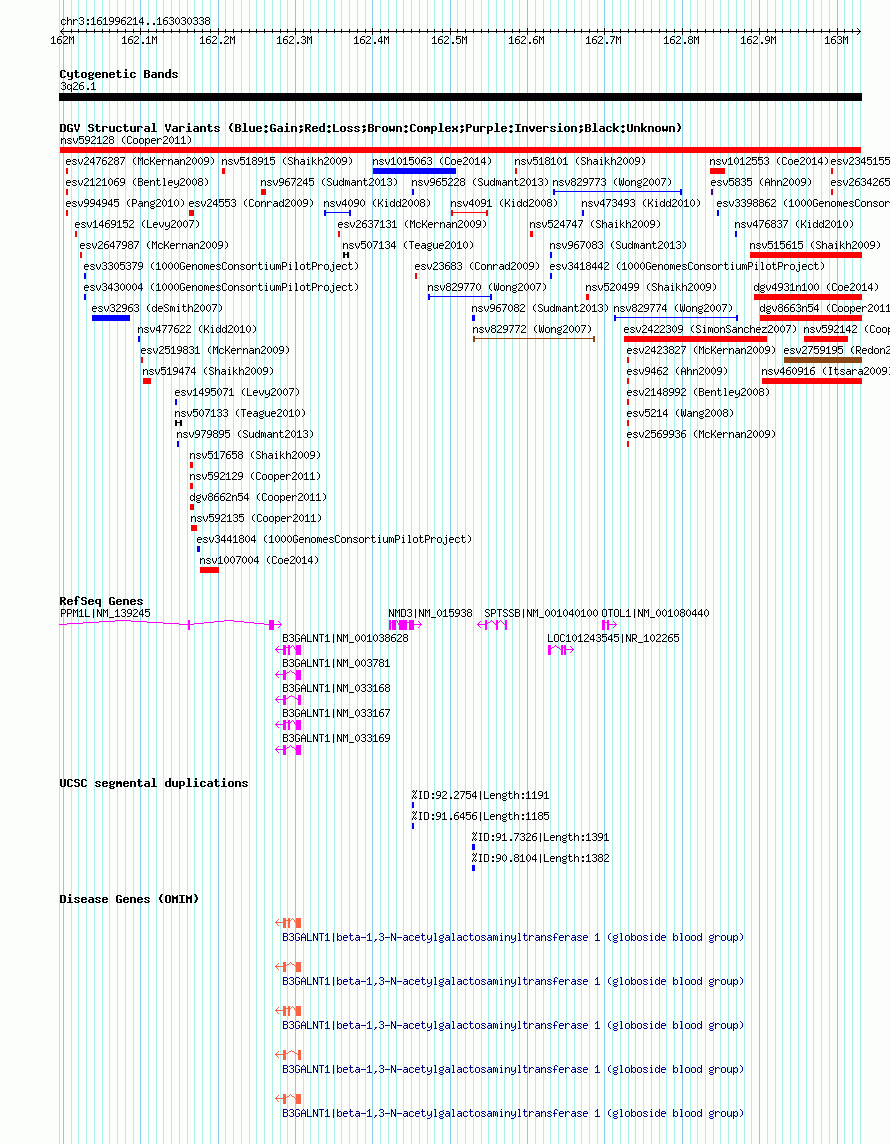Open nsv967245 (Sudmant2013) variant
890x1144 pixels.
(329, 182)
